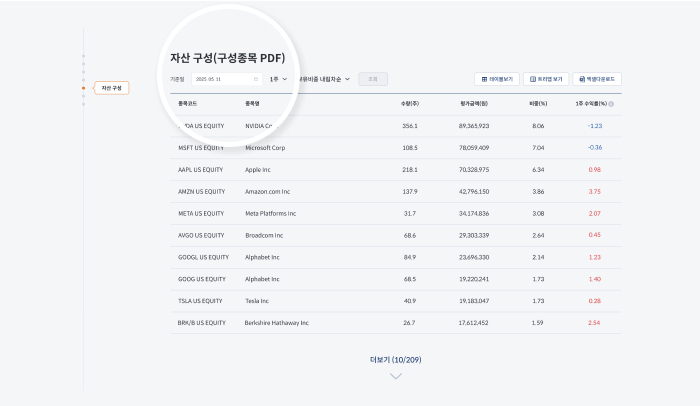
Task: Click Apple Inc name cell
Action: [x=258, y=170]
